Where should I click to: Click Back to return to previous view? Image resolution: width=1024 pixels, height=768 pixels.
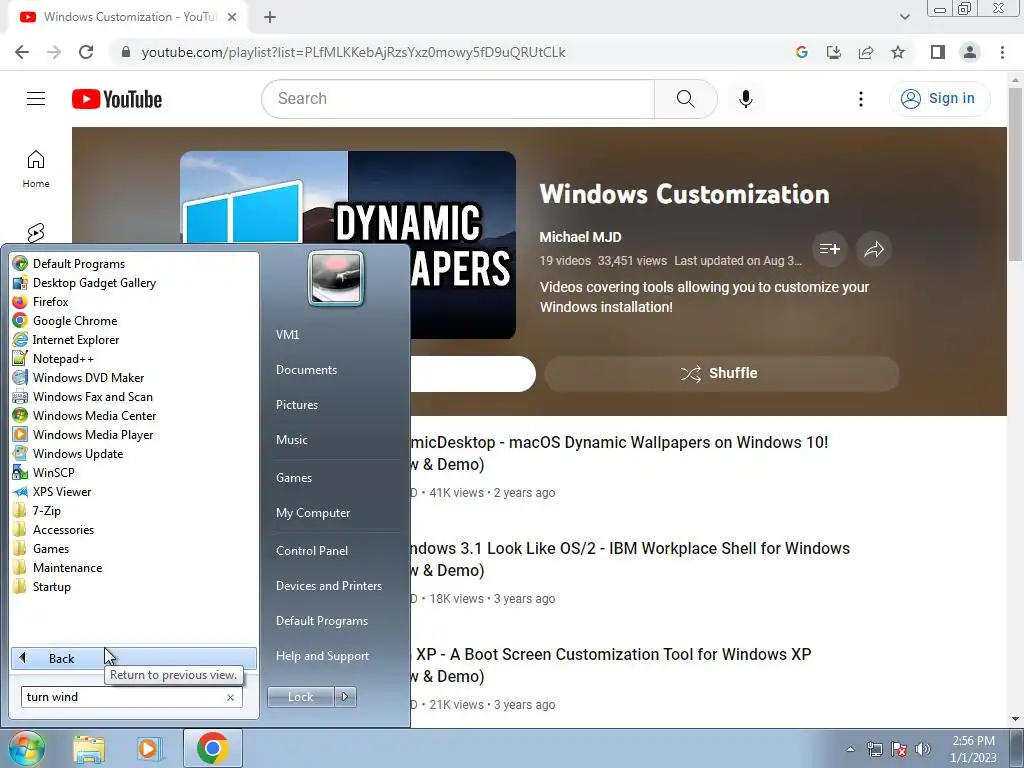(134, 658)
